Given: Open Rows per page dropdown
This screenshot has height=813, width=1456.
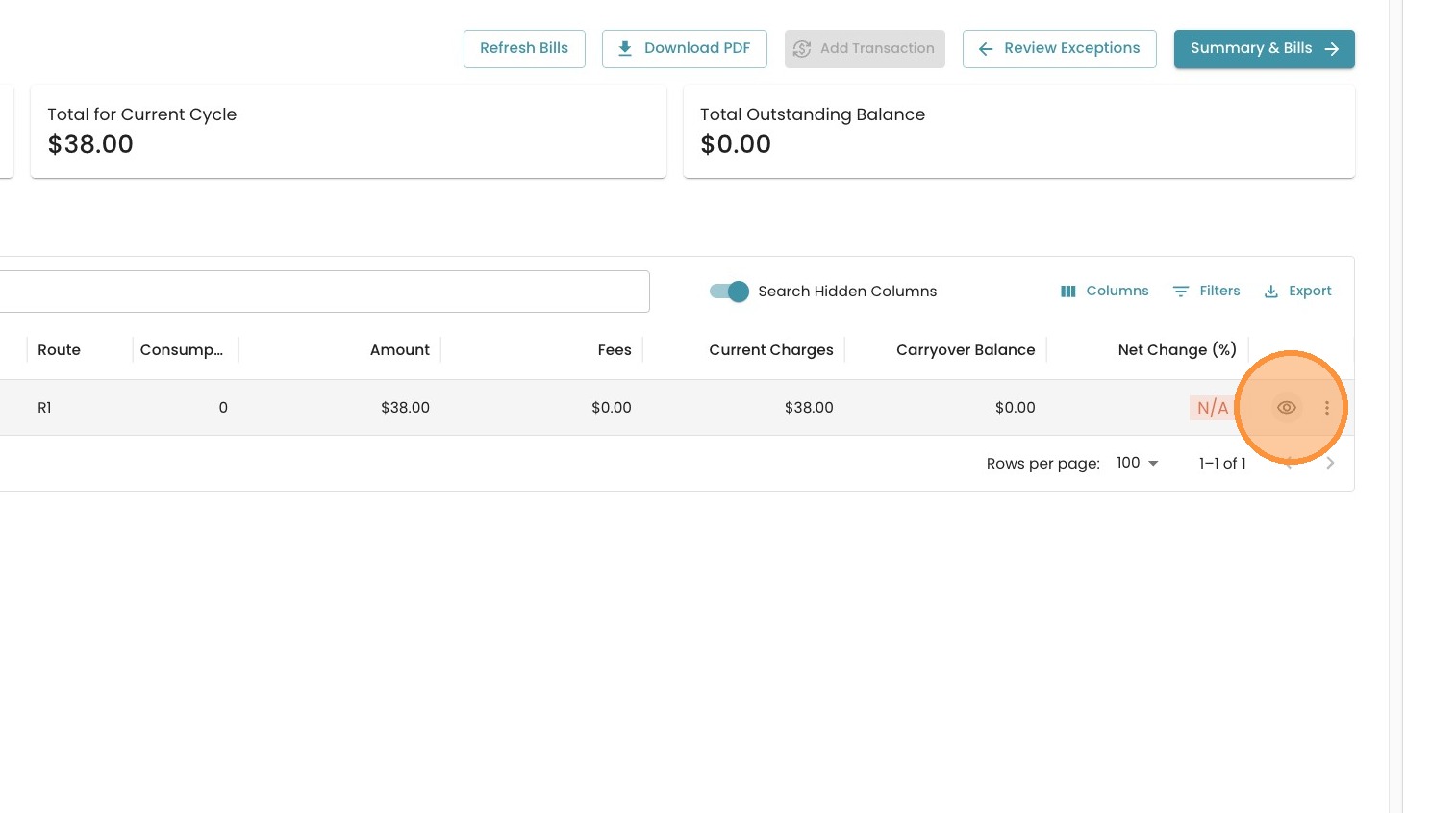Looking at the screenshot, I should (1137, 463).
